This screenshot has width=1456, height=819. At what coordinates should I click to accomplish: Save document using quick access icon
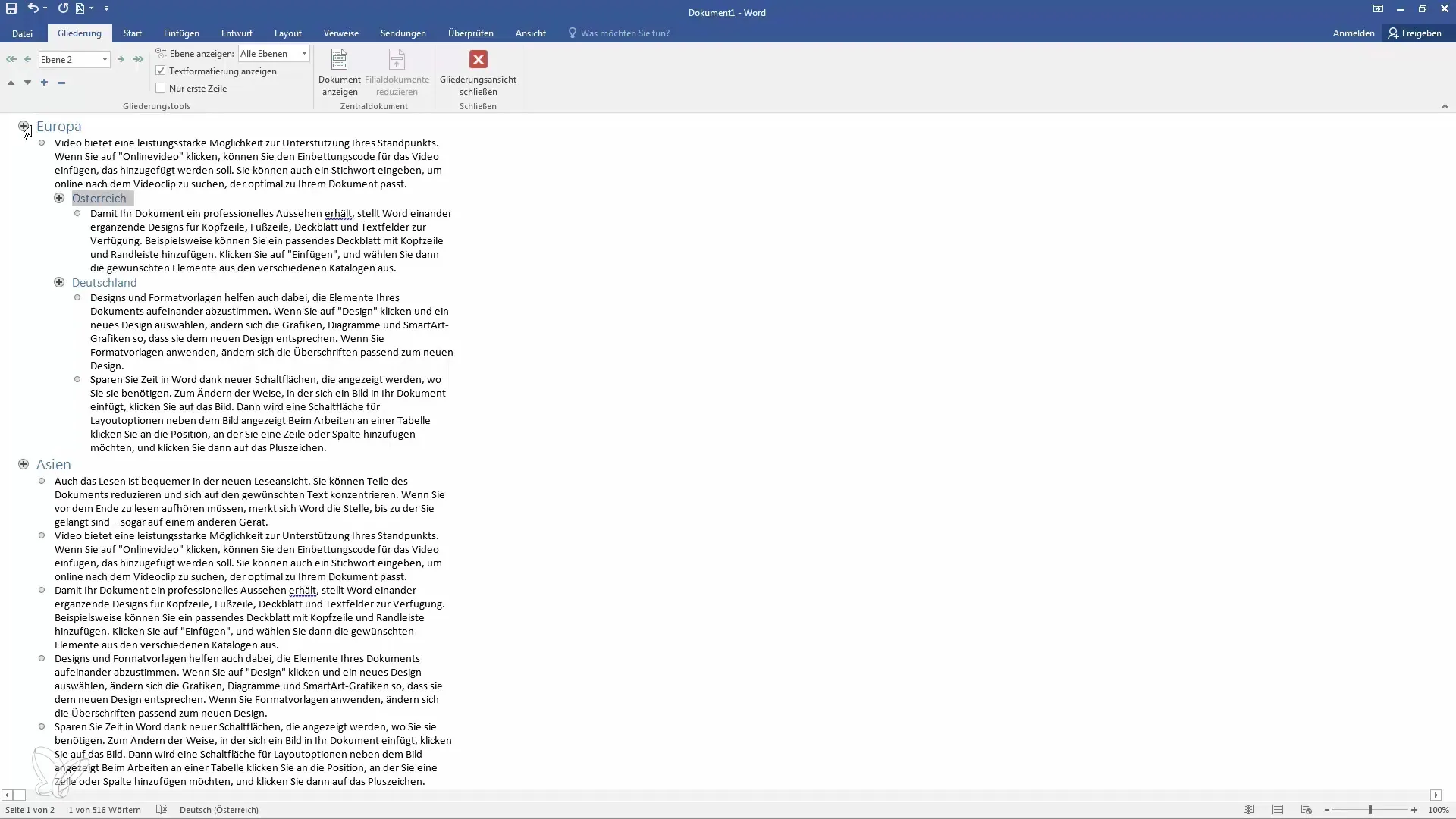pos(11,8)
